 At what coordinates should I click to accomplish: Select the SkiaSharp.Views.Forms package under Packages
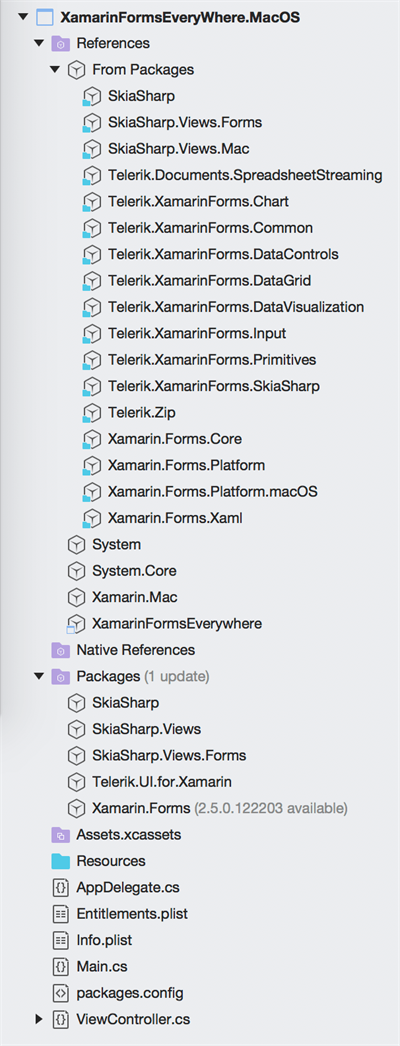tap(169, 756)
